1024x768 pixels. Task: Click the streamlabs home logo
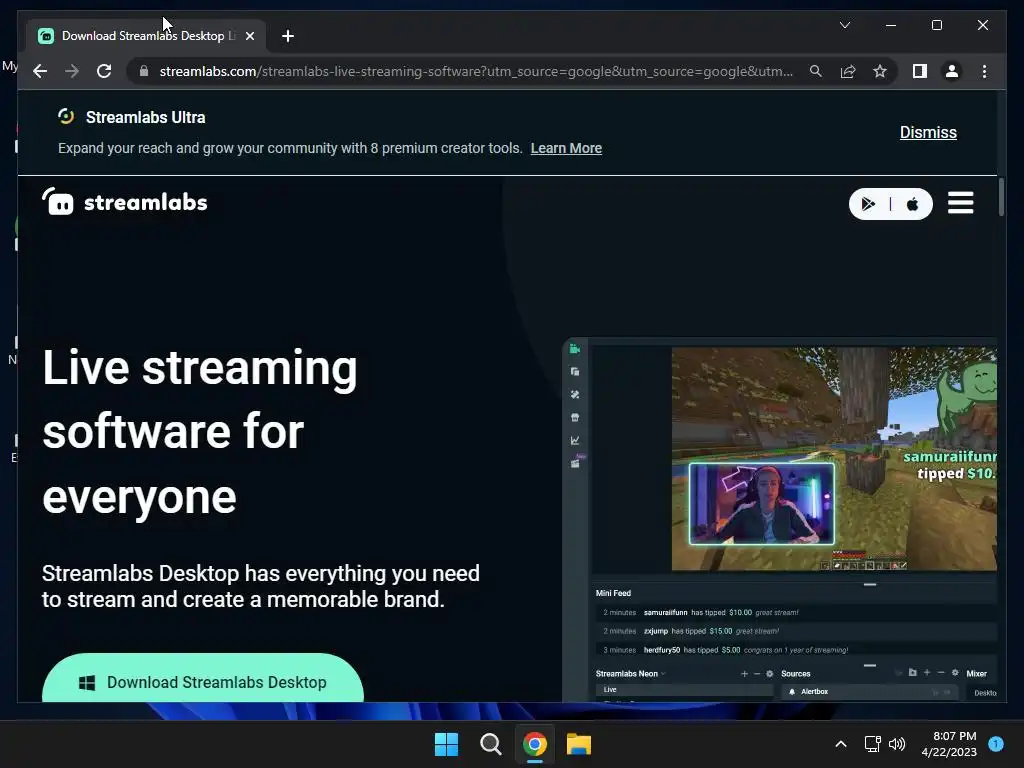coord(125,202)
